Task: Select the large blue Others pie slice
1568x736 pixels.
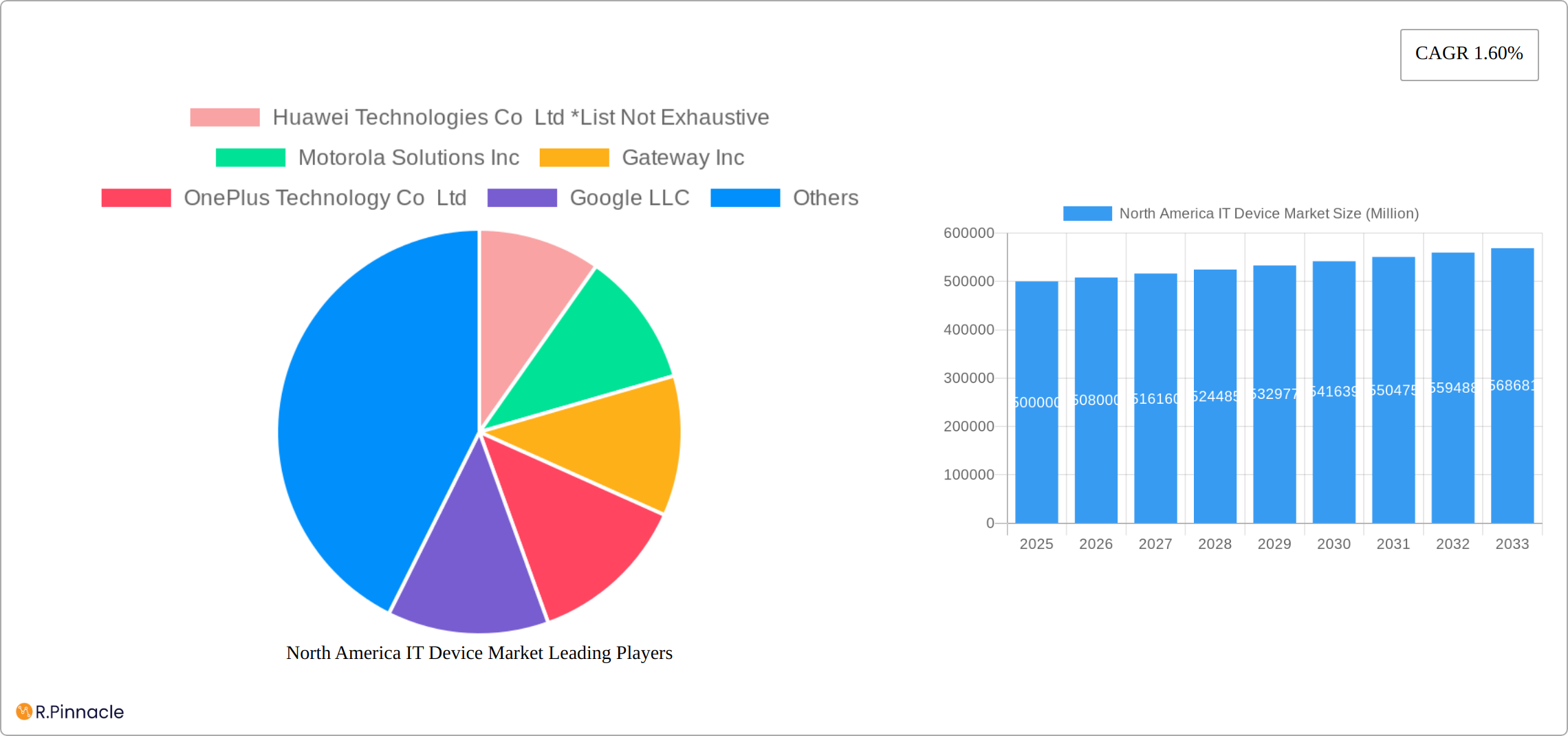Action: pyautogui.click(x=371, y=413)
